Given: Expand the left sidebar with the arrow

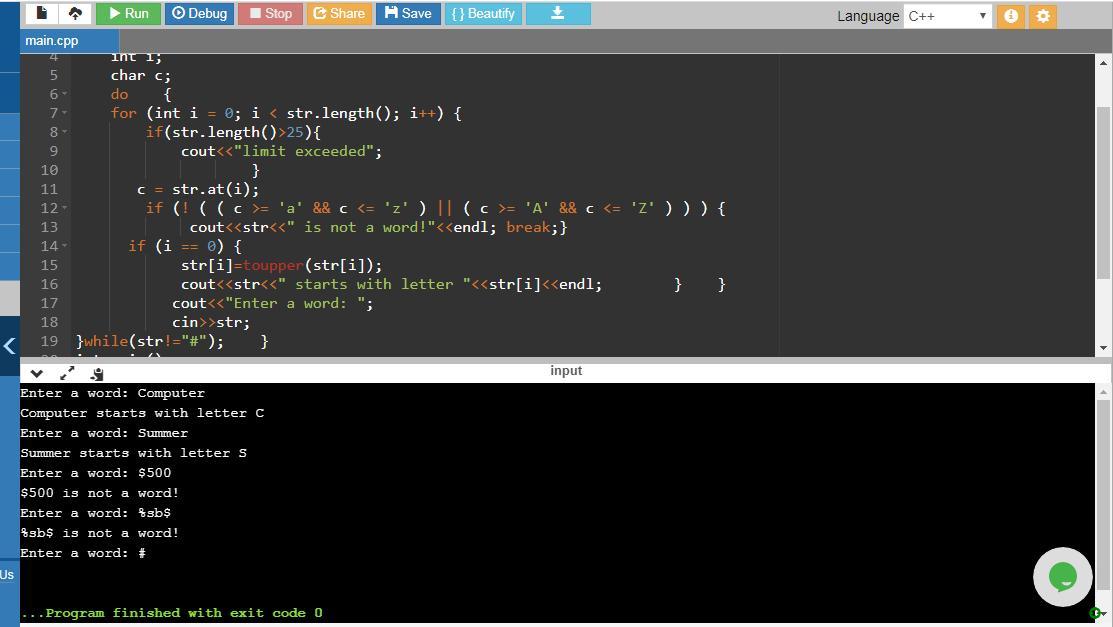Looking at the screenshot, I should pyautogui.click(x=9, y=346).
